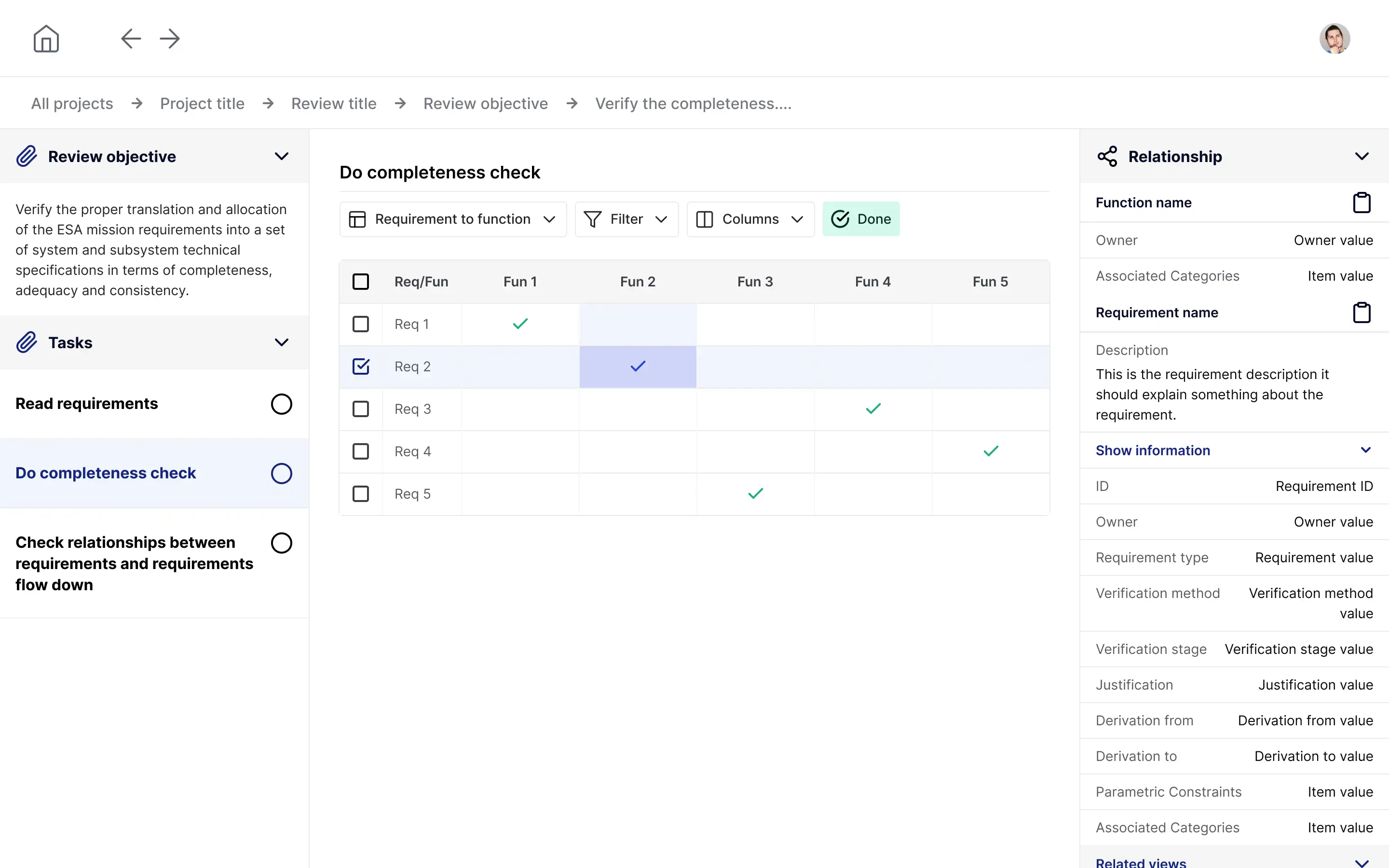Click the Requirement to function table icon
The width and height of the screenshot is (1389, 868).
point(357,219)
